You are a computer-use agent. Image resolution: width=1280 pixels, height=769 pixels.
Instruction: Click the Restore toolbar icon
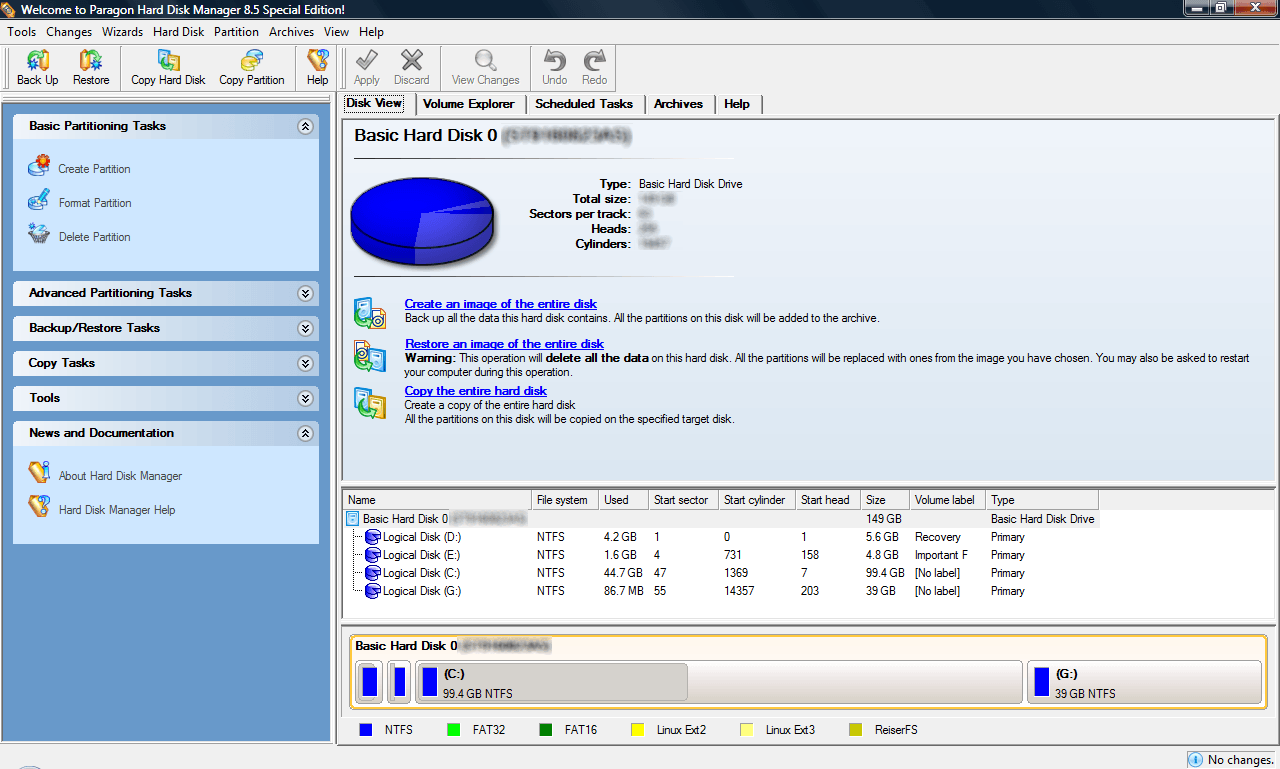91,67
